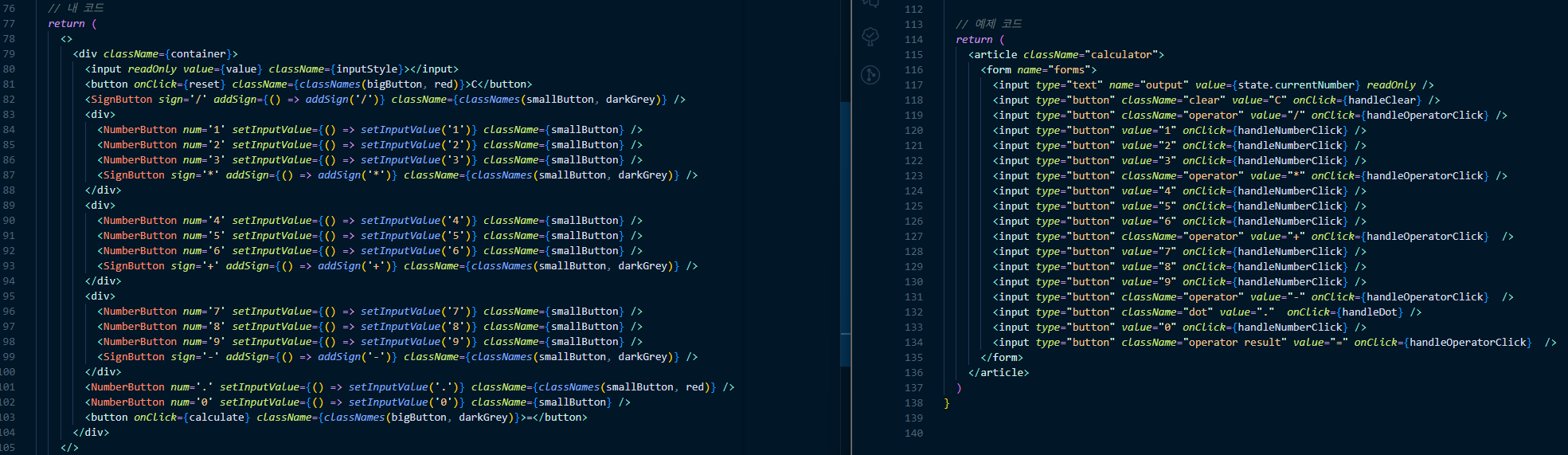
Task: Click the return keyword in the left editor
Action: coord(66,24)
